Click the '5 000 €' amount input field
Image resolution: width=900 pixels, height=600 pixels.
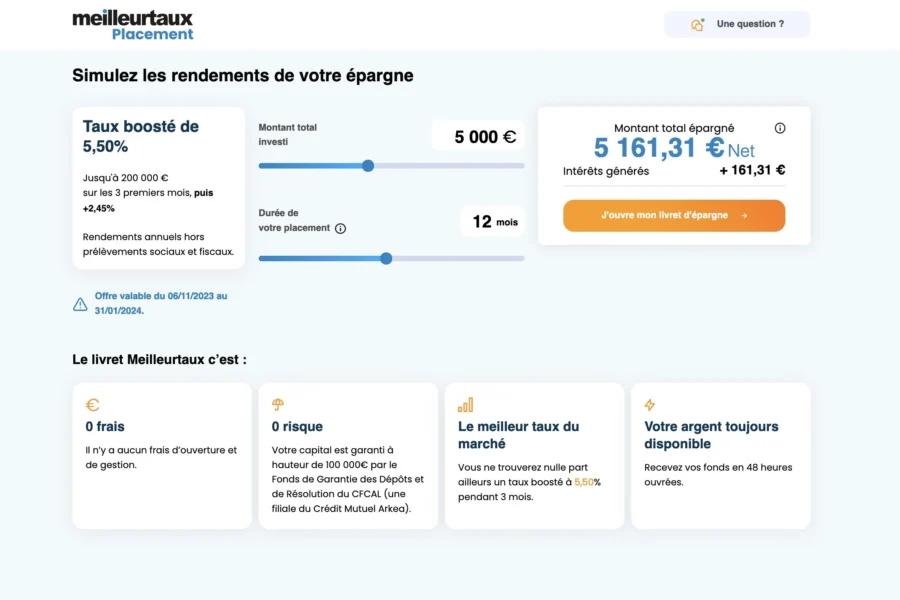(x=478, y=136)
